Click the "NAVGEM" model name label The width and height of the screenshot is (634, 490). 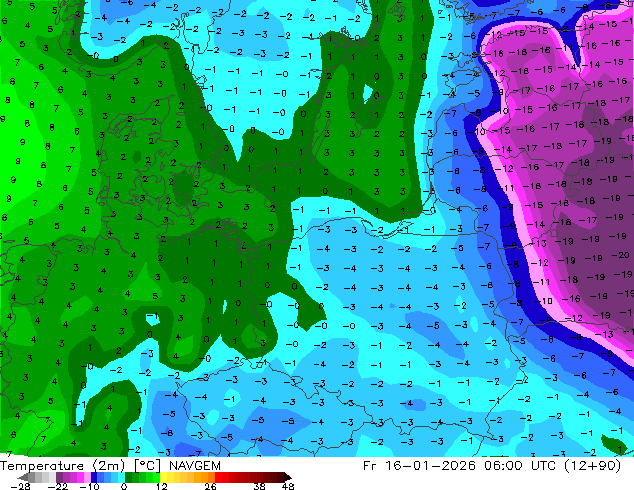tap(194, 466)
